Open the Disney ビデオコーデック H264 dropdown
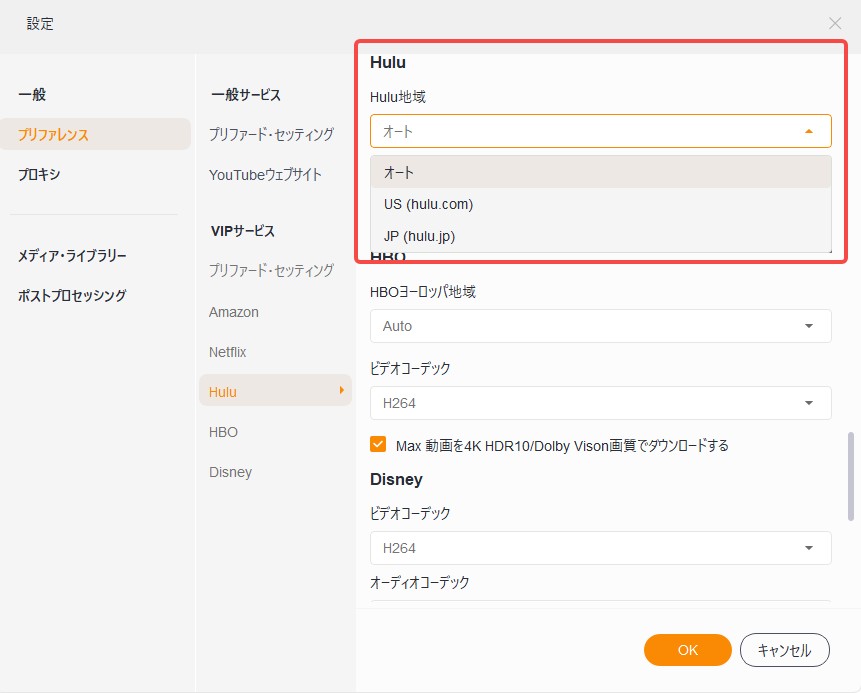861x693 pixels. pos(601,548)
